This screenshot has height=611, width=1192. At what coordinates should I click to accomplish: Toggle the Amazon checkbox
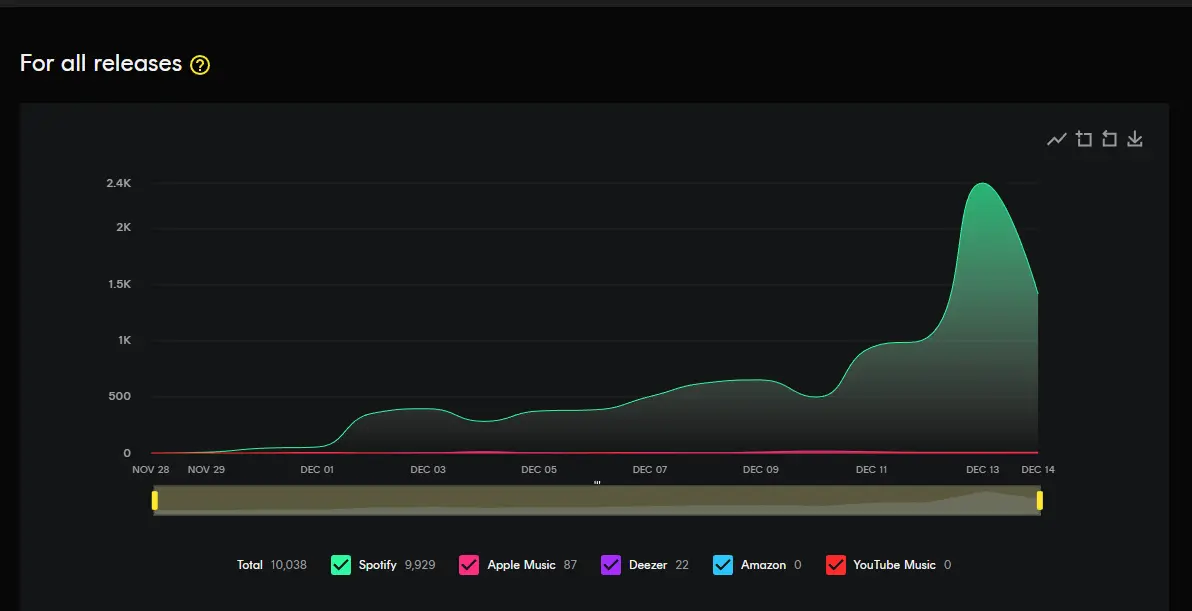723,565
